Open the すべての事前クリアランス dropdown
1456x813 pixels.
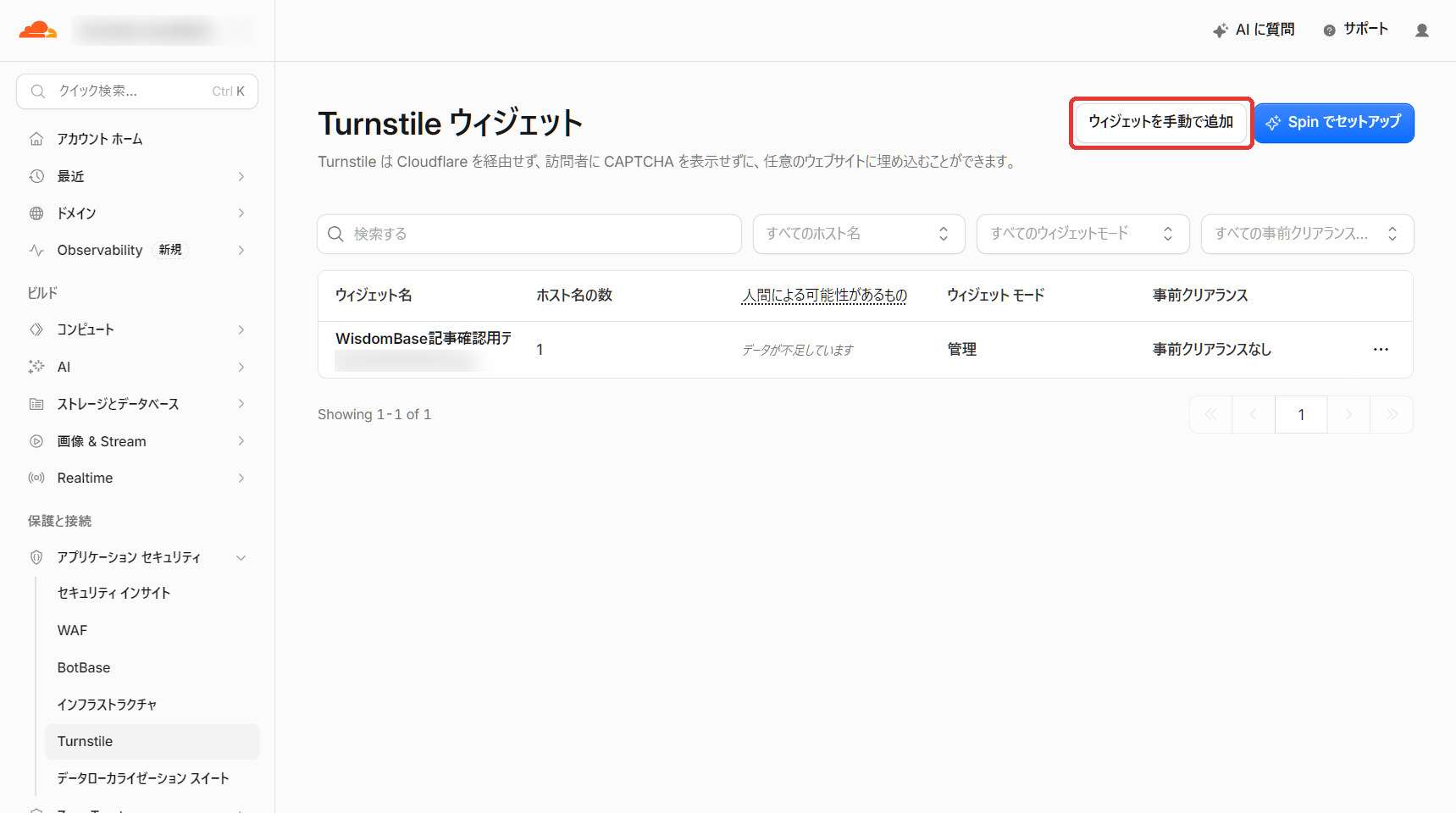(1307, 234)
